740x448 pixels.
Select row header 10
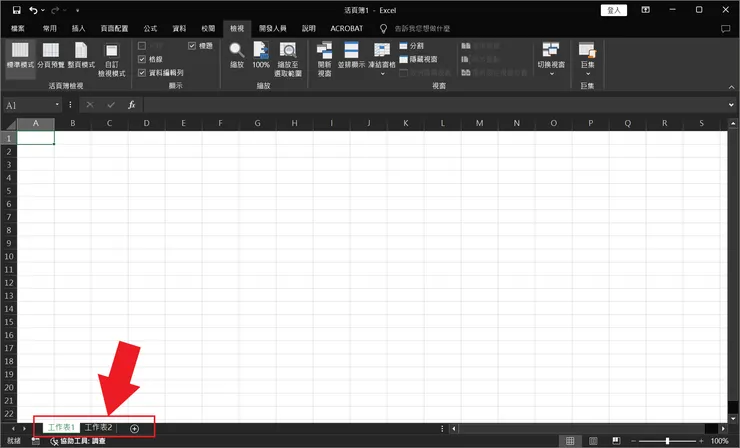pos(9,256)
